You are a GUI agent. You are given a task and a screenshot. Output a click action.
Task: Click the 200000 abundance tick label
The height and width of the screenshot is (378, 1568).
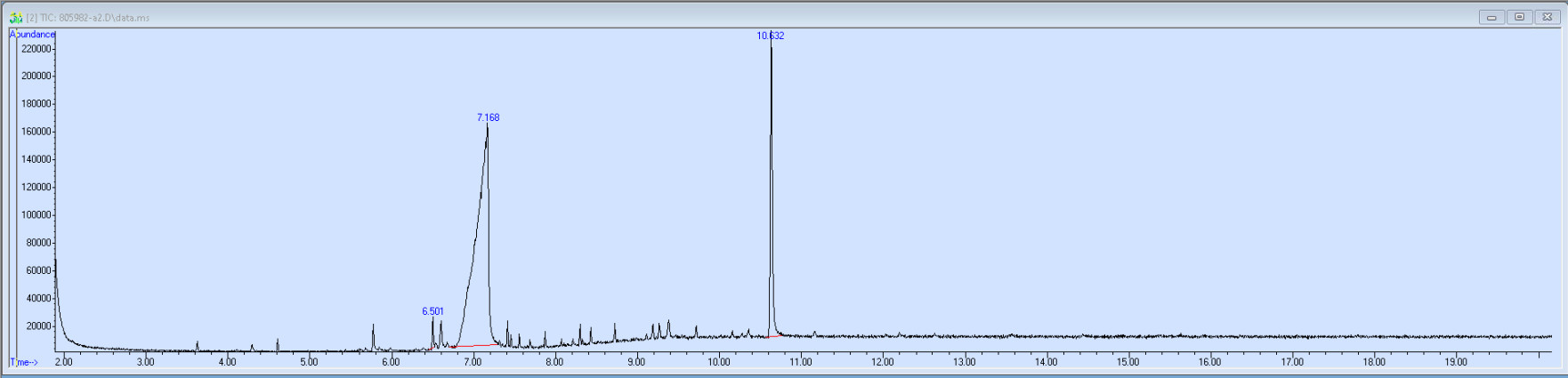coord(36,76)
